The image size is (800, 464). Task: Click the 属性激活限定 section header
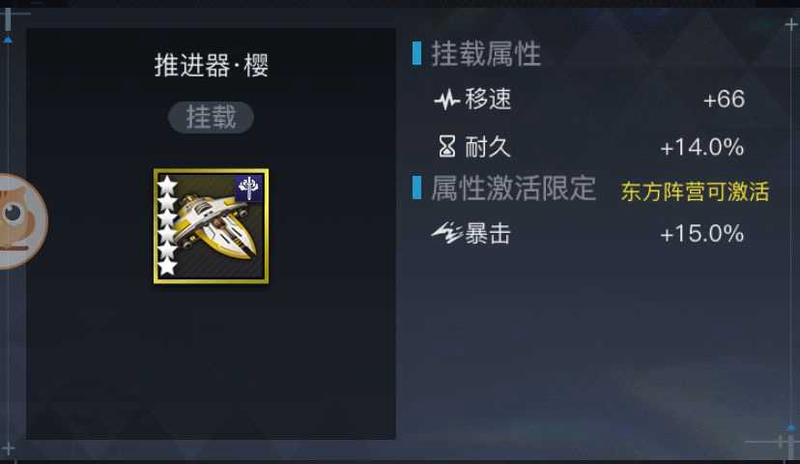pos(513,188)
